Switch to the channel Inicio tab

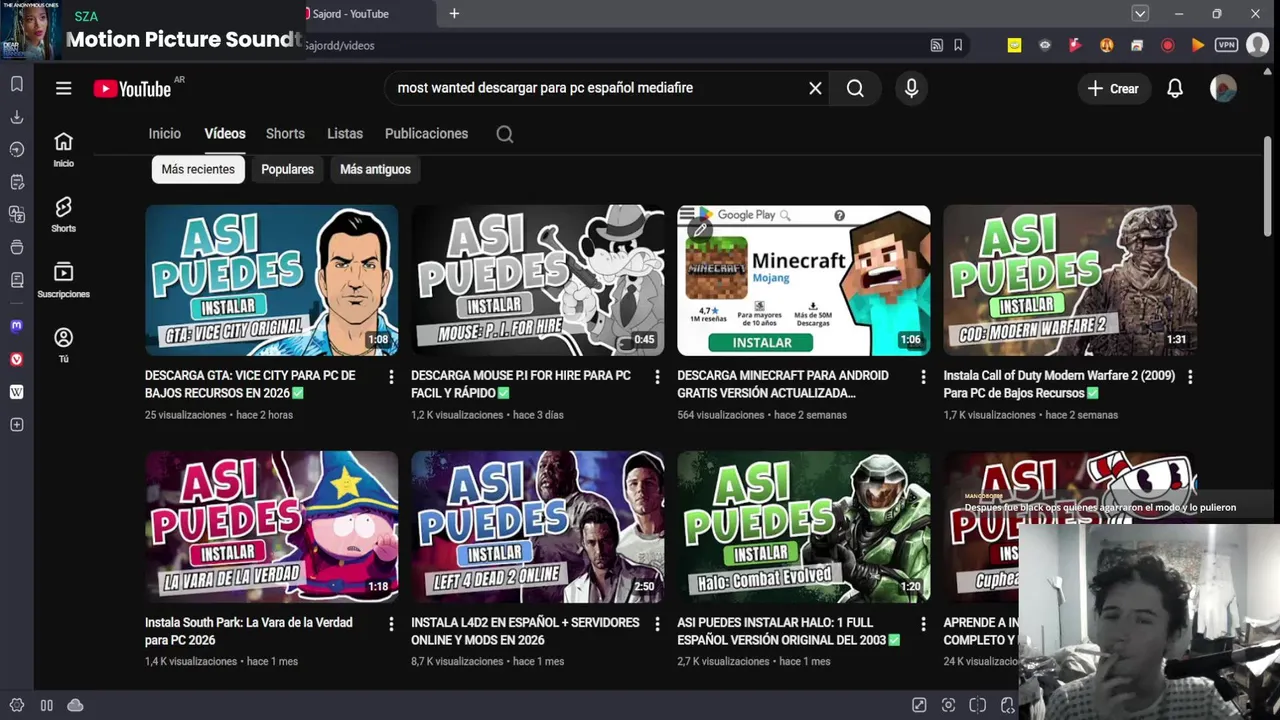point(165,134)
